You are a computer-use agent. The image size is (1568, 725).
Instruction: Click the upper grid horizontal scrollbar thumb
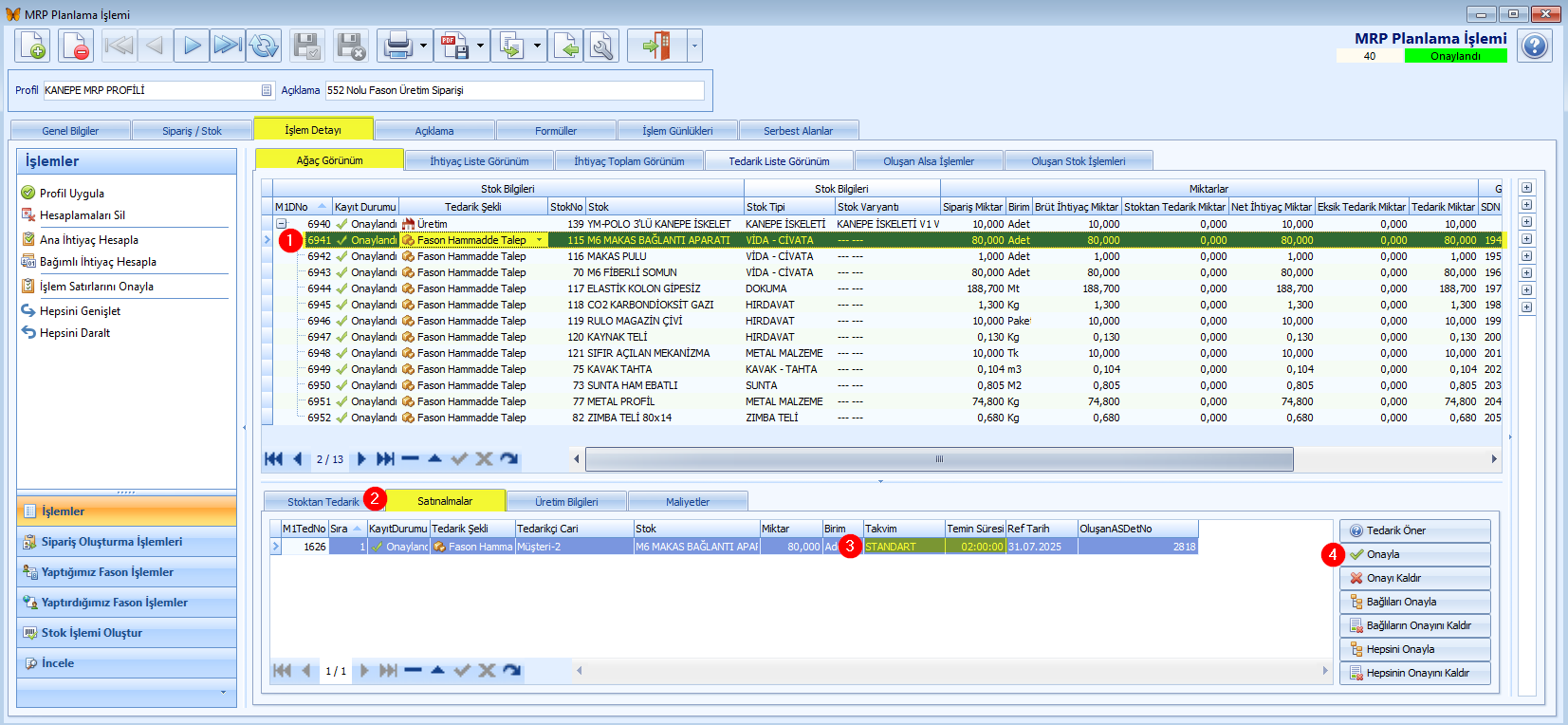pos(939,459)
